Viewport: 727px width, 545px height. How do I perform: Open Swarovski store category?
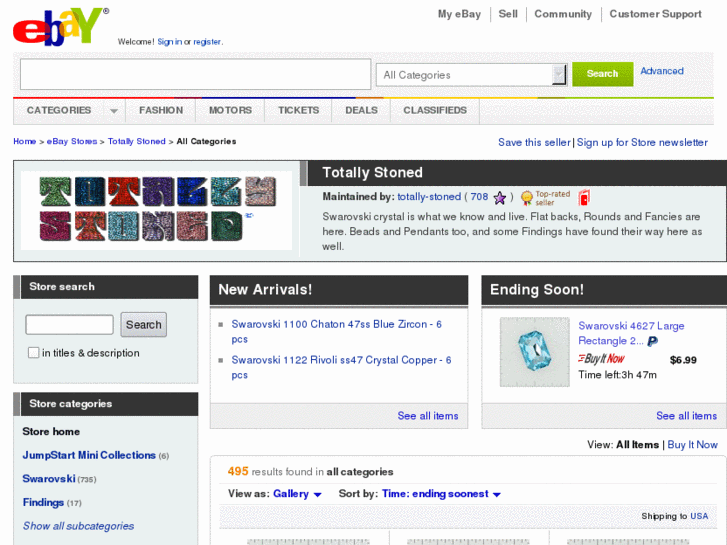[x=49, y=479]
